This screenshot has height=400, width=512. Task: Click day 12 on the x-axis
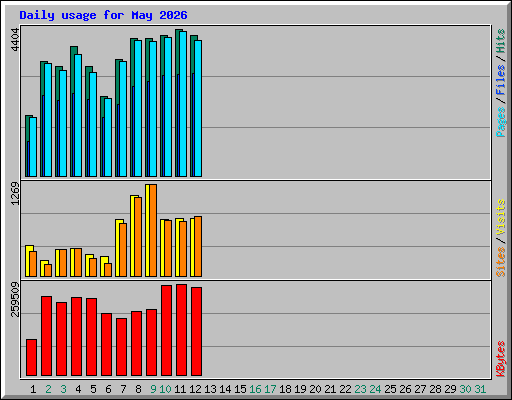[195, 389]
